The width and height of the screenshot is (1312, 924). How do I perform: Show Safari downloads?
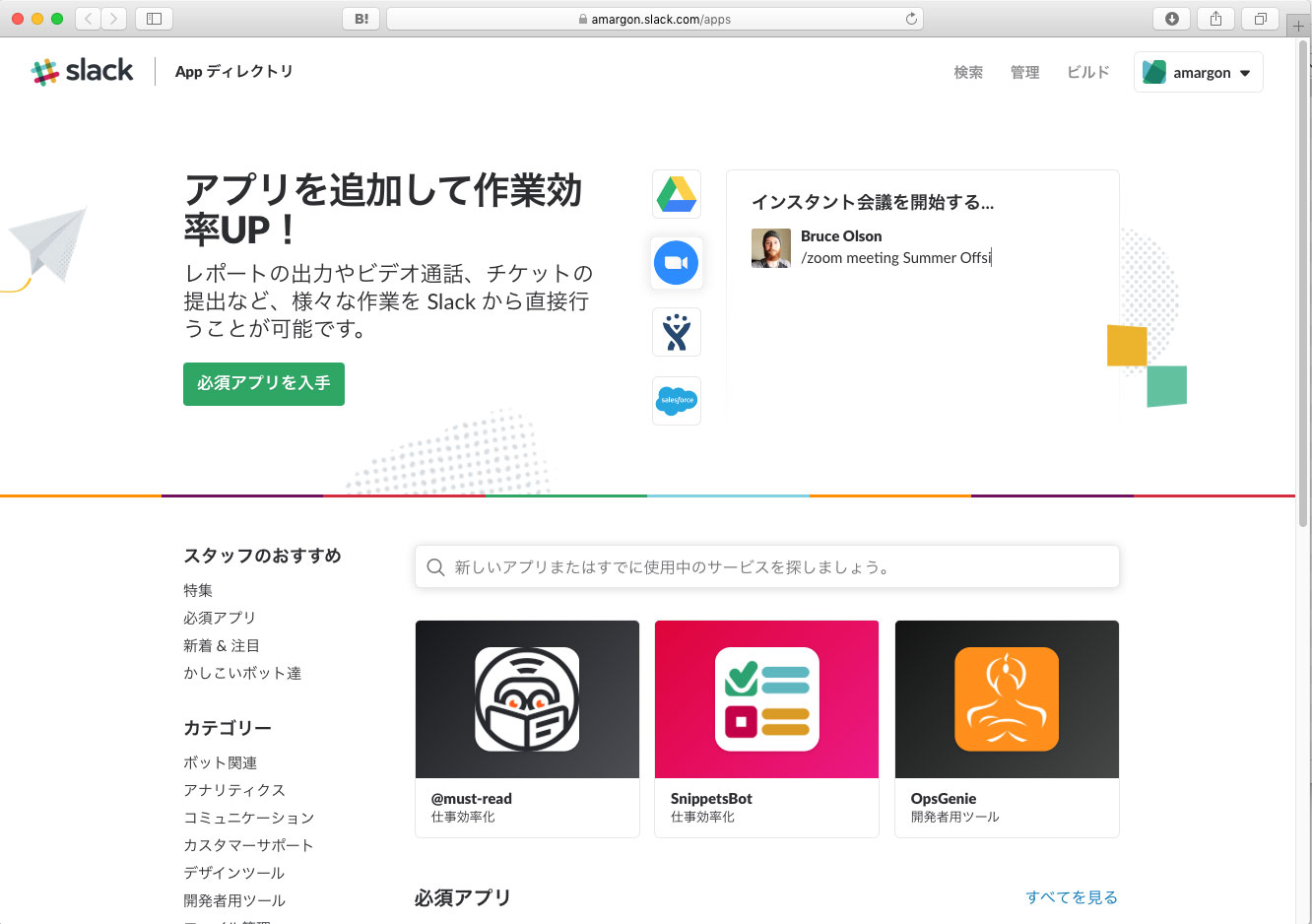click(x=1172, y=18)
